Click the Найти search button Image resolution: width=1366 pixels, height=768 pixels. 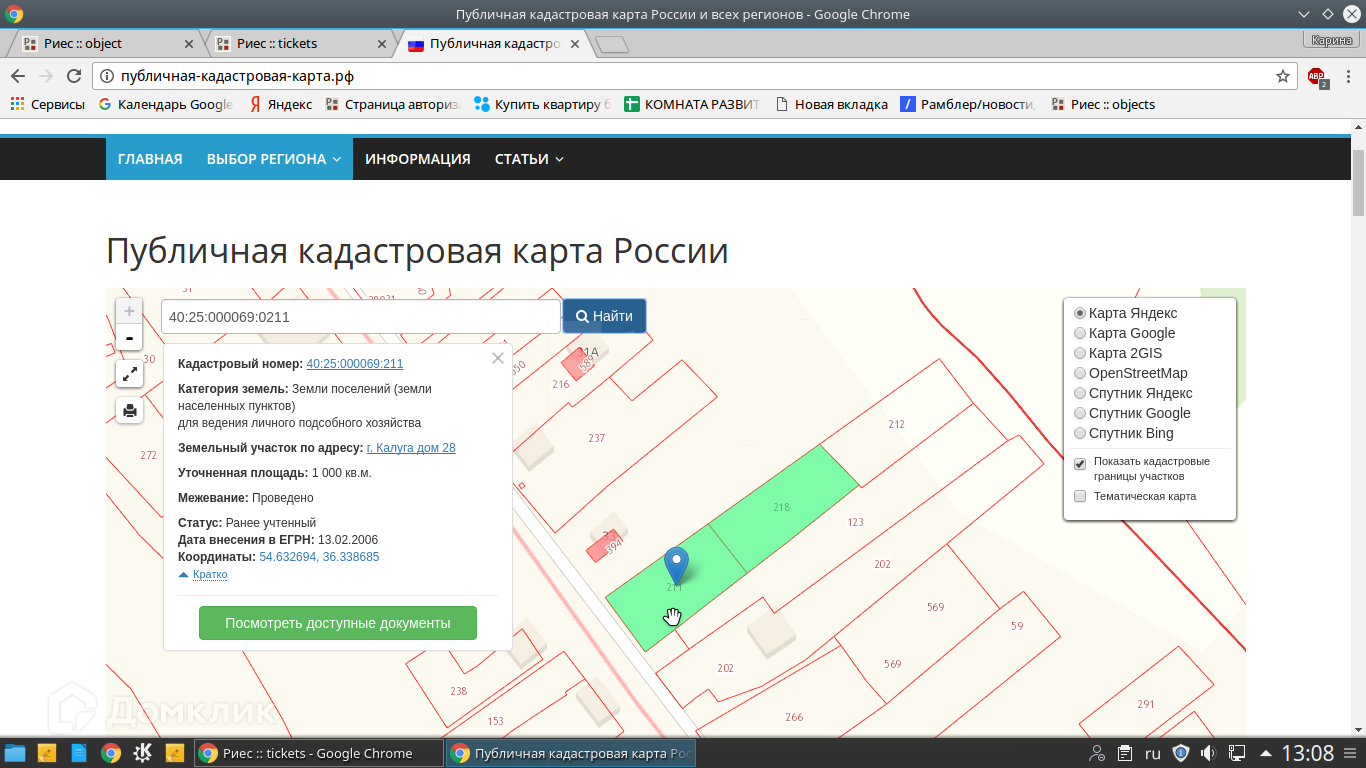pos(604,316)
